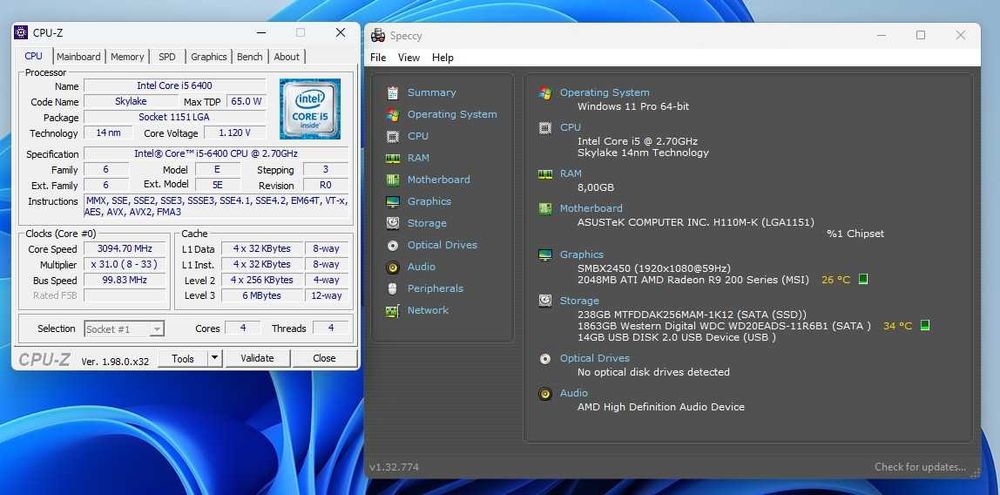Click the Speccy version v1.32.774 text
The height and width of the screenshot is (495, 1000).
click(x=394, y=467)
